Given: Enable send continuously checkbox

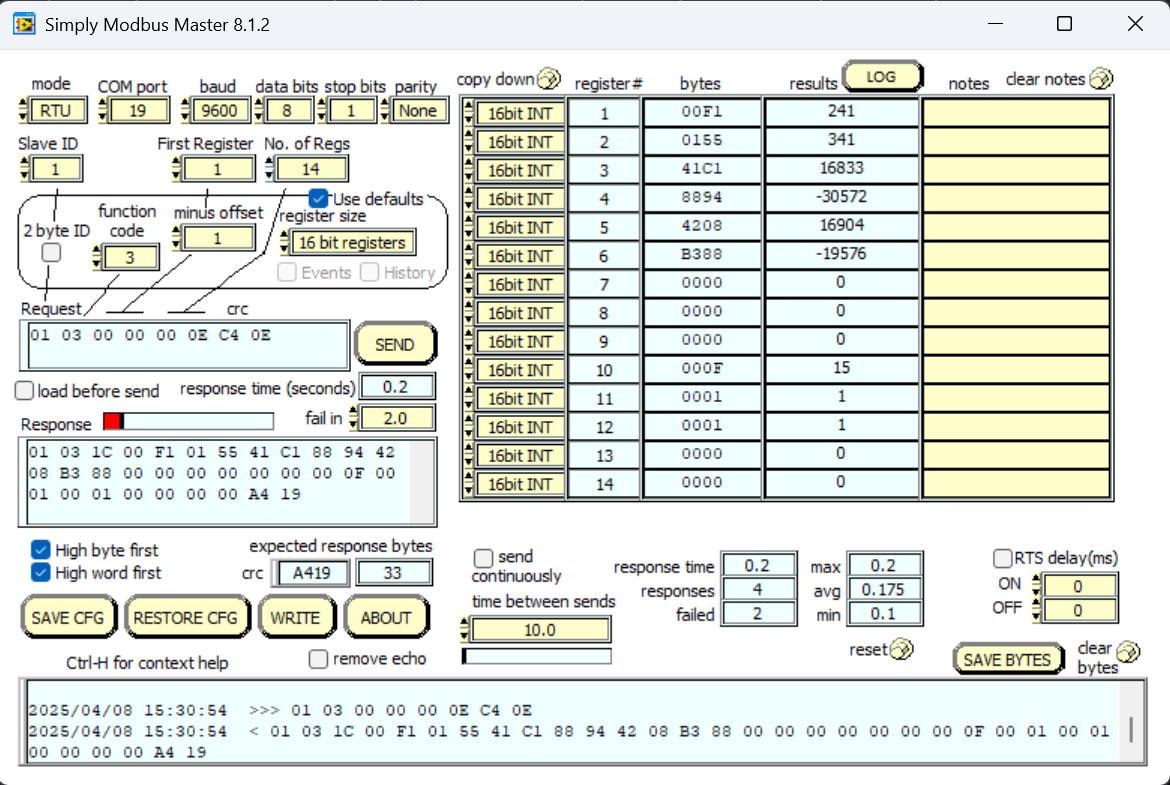Looking at the screenshot, I should point(484,557).
